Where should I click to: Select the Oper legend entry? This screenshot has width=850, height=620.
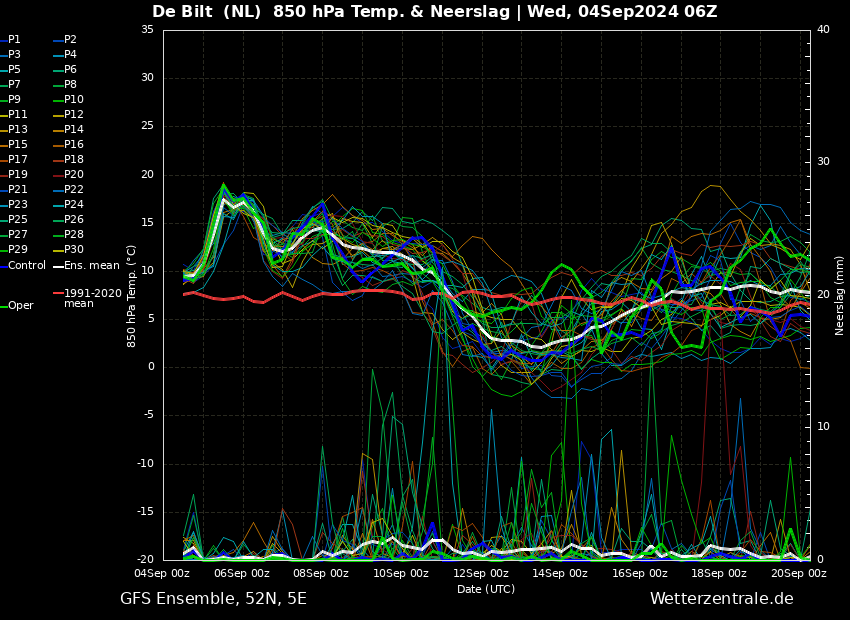[x=20, y=306]
